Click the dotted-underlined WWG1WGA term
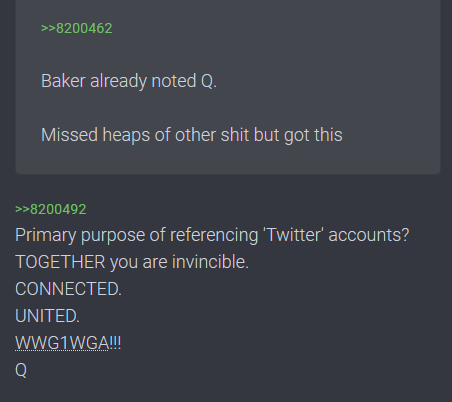This screenshot has width=452, height=402. click(x=62, y=343)
